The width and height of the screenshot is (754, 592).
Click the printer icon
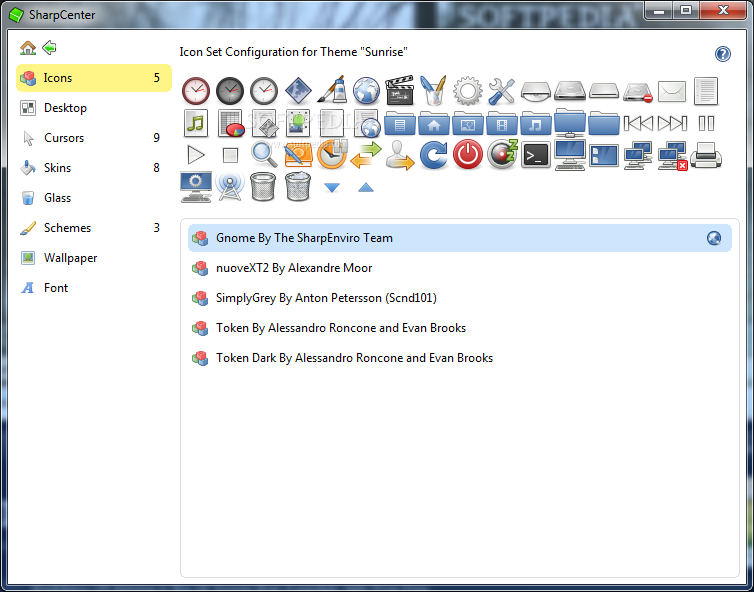point(706,155)
